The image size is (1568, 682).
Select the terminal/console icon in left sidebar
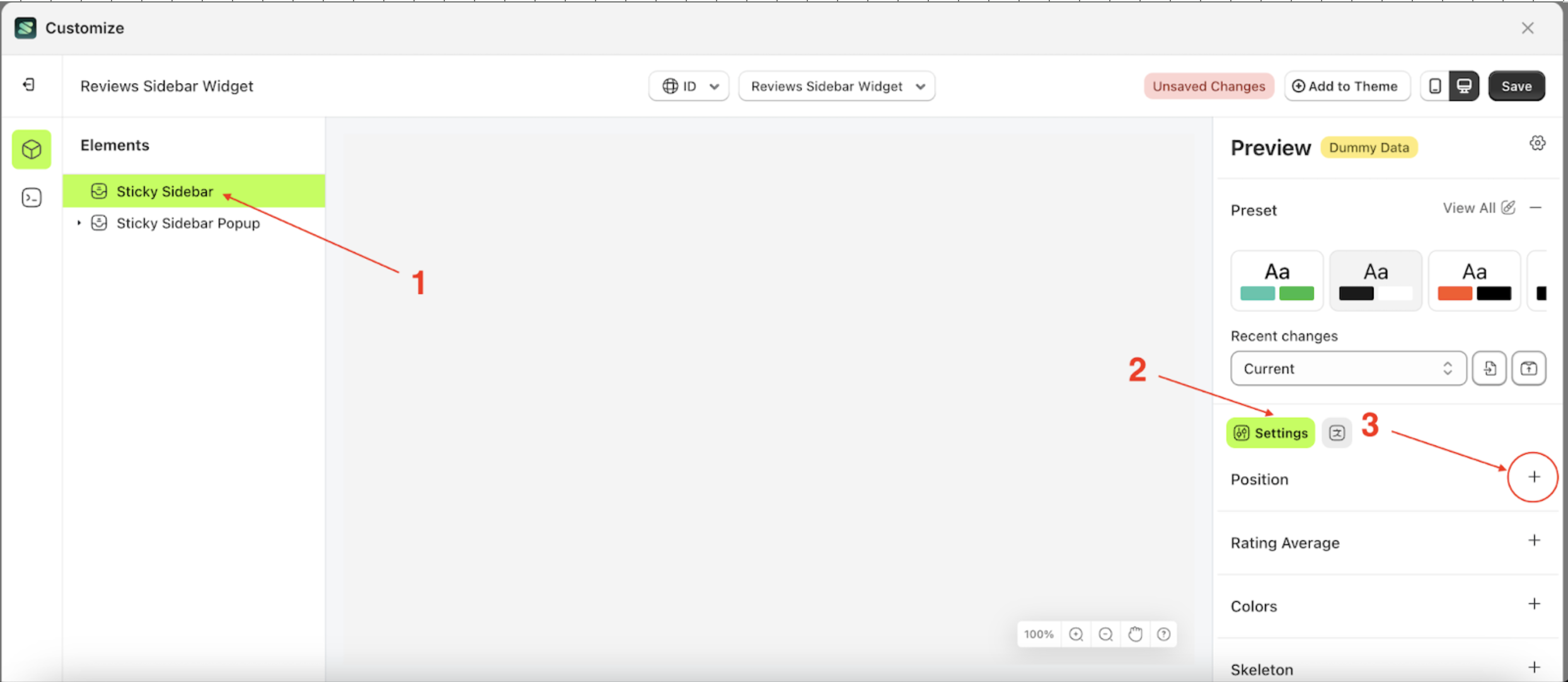(31, 197)
